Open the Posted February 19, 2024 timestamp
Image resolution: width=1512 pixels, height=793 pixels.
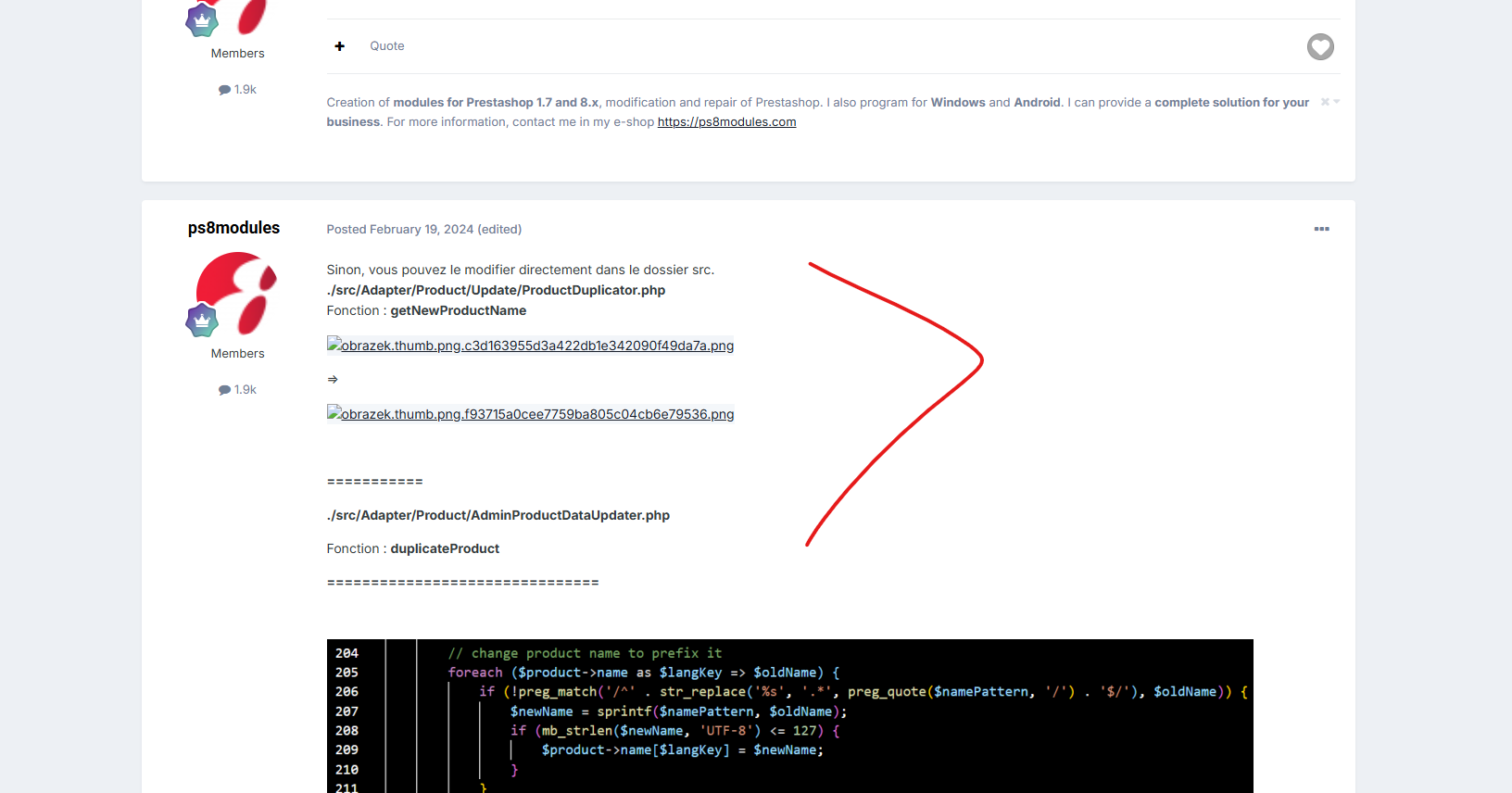click(400, 230)
